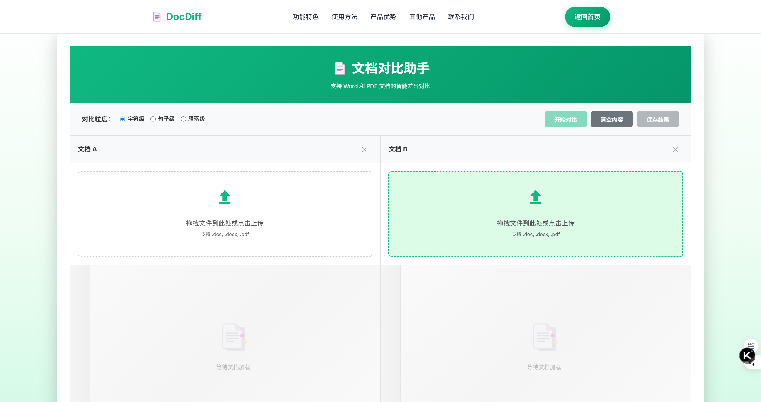This screenshot has width=761, height=402.
Task: Click the 文档对比助手 banner title
Action: click(390, 68)
